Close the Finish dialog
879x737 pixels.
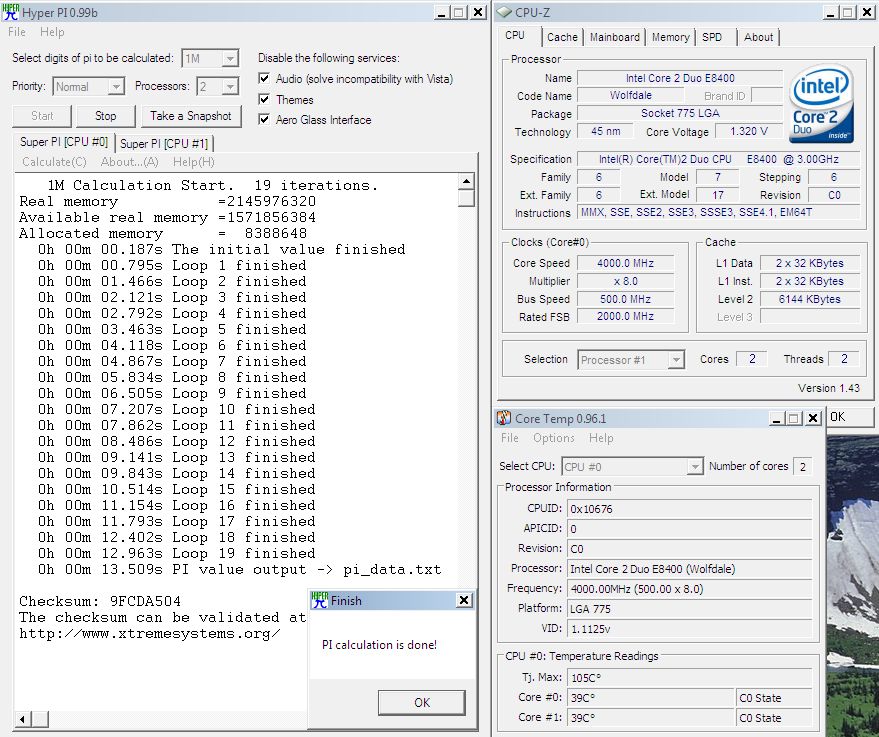(x=464, y=600)
